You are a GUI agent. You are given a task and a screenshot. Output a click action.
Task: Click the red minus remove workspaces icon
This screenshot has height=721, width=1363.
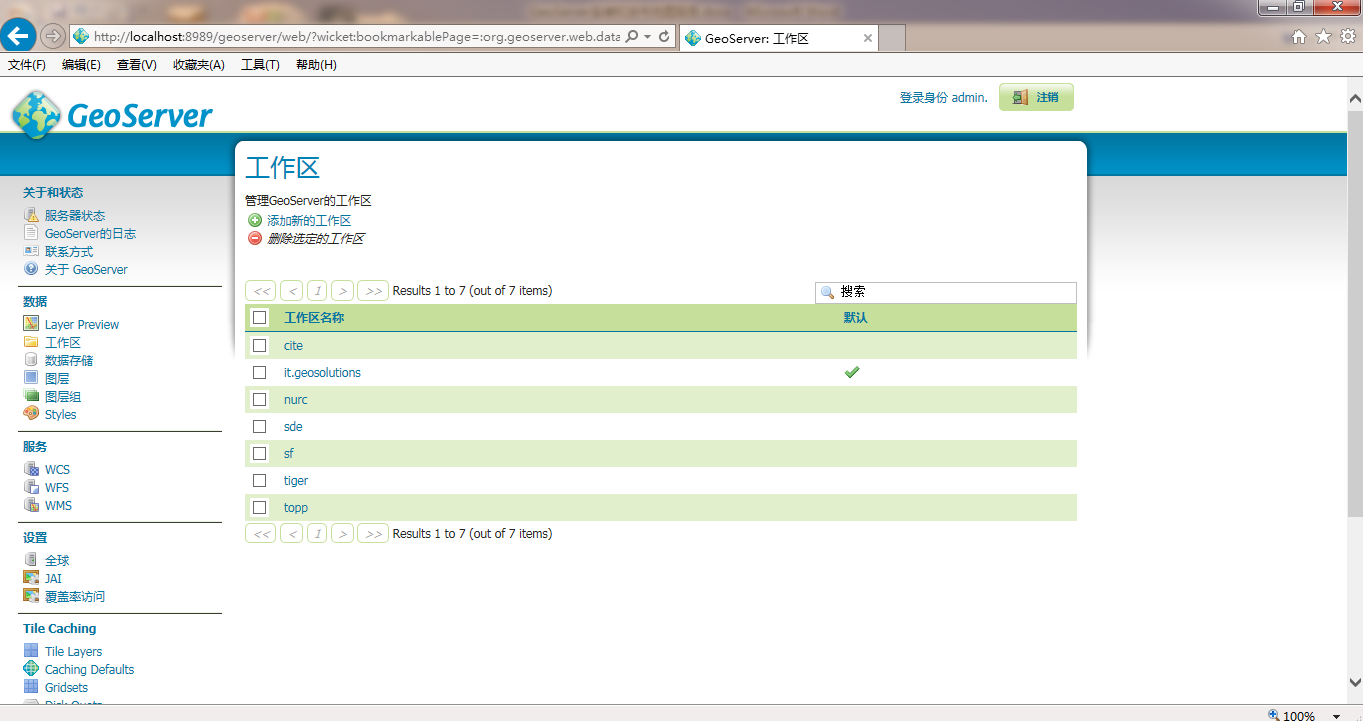coord(255,238)
